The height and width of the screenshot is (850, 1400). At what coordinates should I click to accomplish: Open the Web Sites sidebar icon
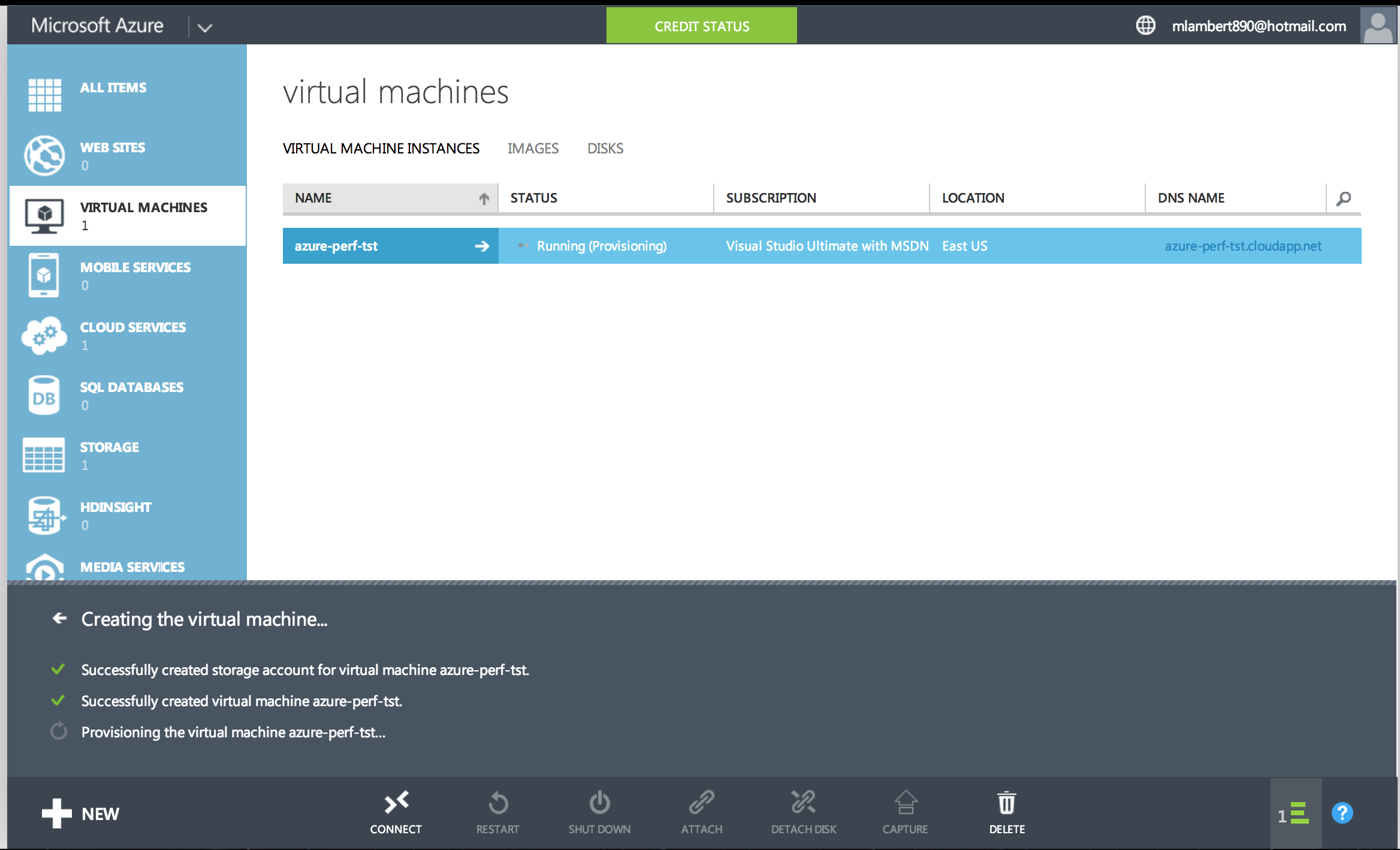(x=44, y=155)
